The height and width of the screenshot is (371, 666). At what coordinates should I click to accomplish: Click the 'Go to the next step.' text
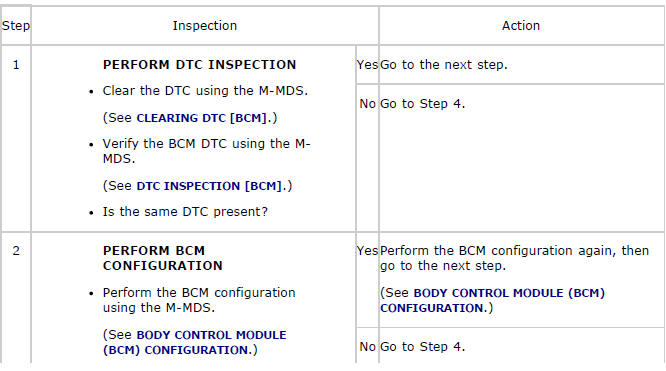pyautogui.click(x=443, y=65)
